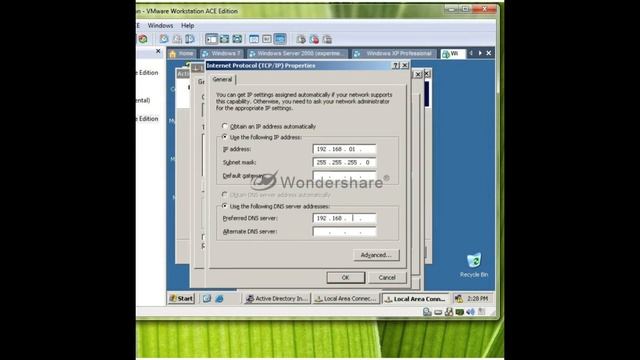Click the console view toolbar icon

tap(280, 39)
